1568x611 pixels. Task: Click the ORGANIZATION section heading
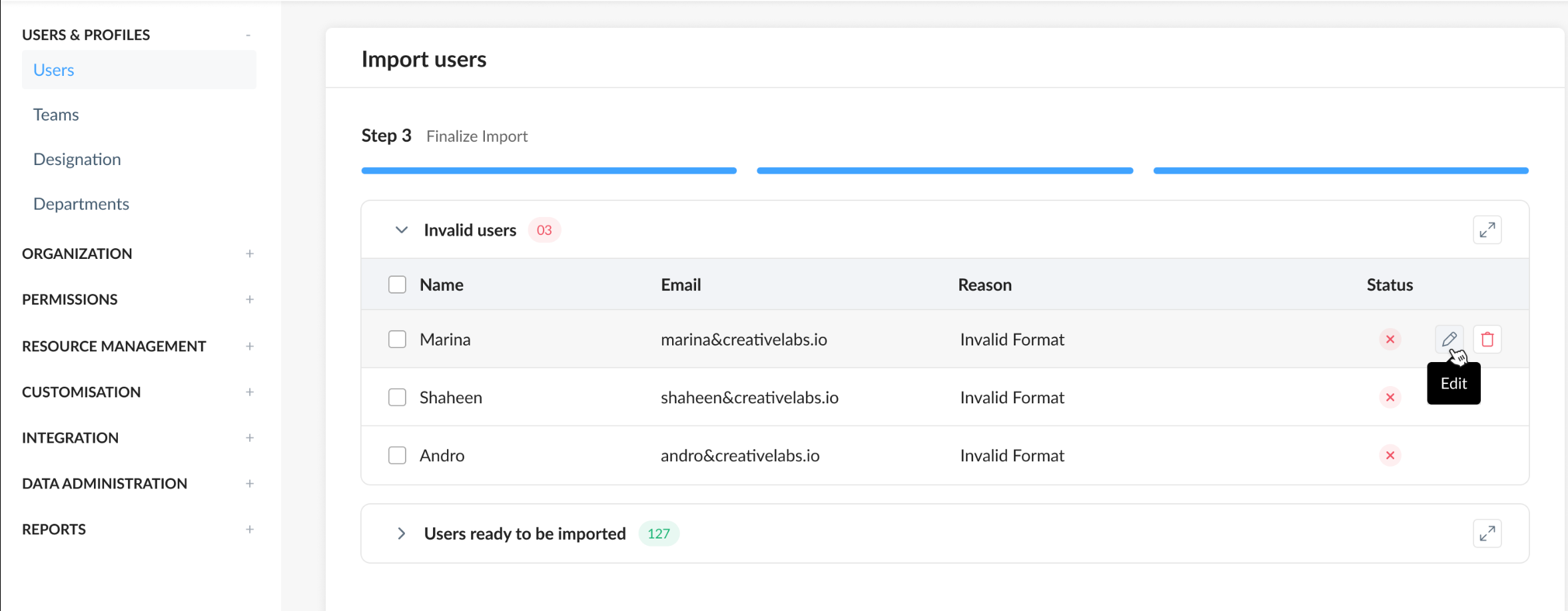click(77, 254)
